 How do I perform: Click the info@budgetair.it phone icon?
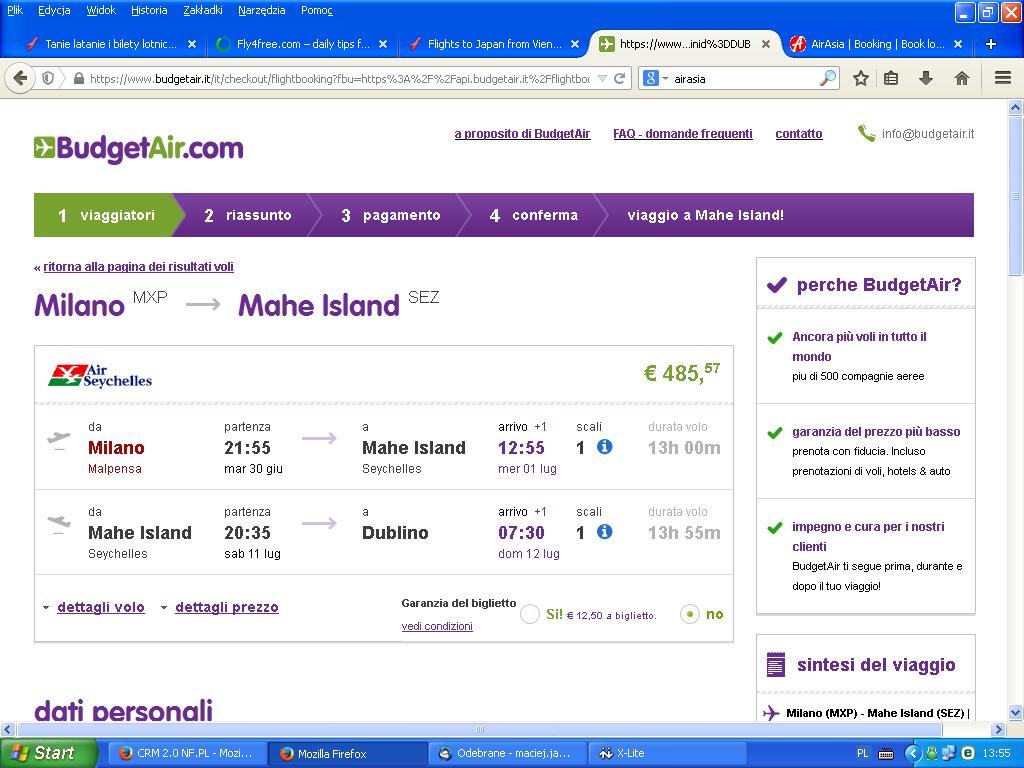(x=866, y=133)
